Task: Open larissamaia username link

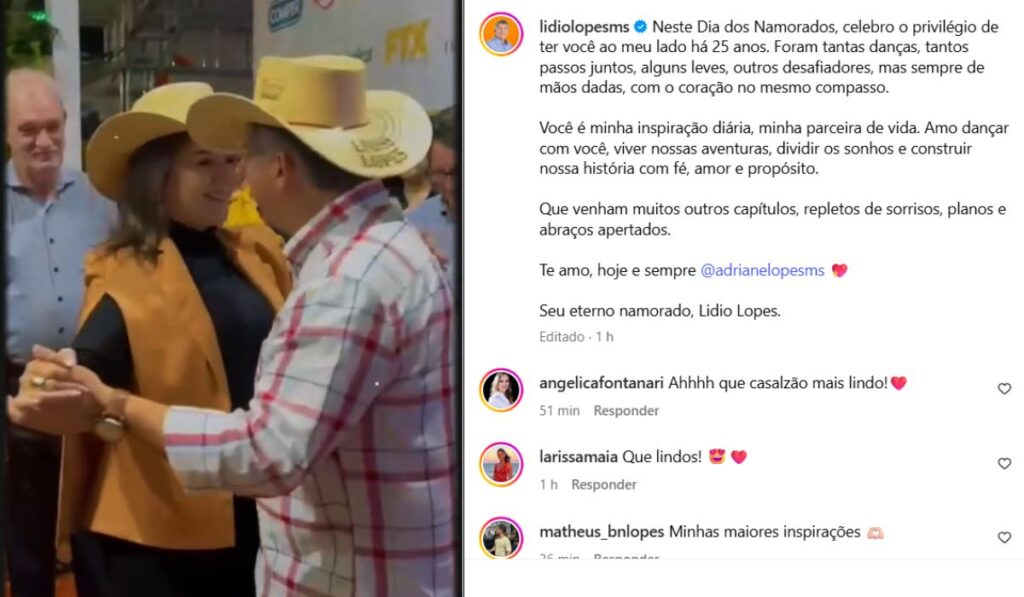Action: pyautogui.click(x=578, y=457)
